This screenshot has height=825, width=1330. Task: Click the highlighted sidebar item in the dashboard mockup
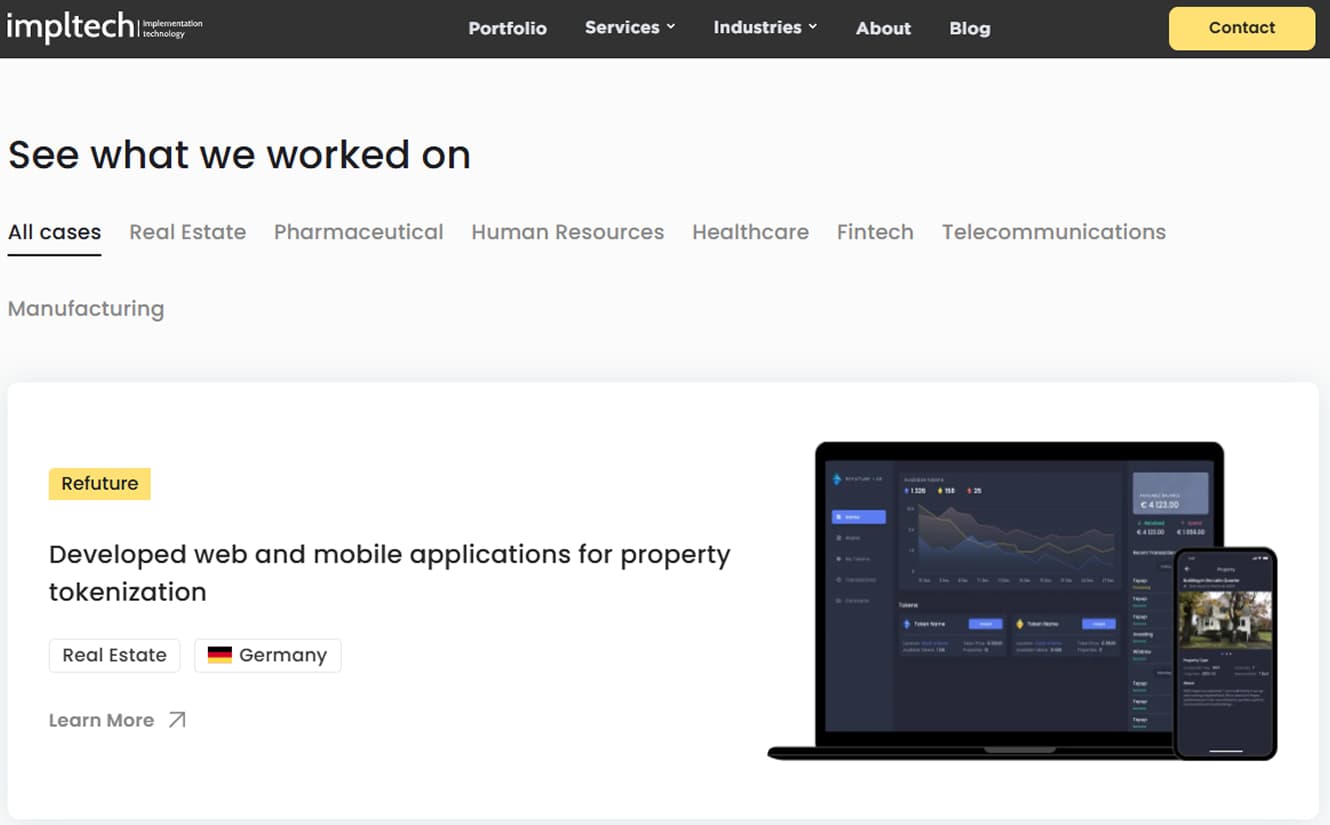859,516
